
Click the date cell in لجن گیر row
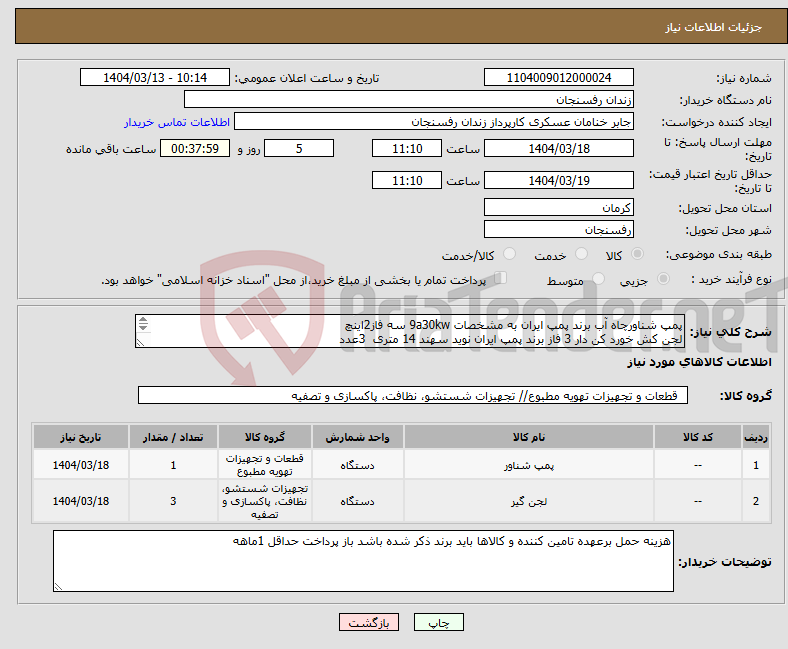[x=81, y=501]
